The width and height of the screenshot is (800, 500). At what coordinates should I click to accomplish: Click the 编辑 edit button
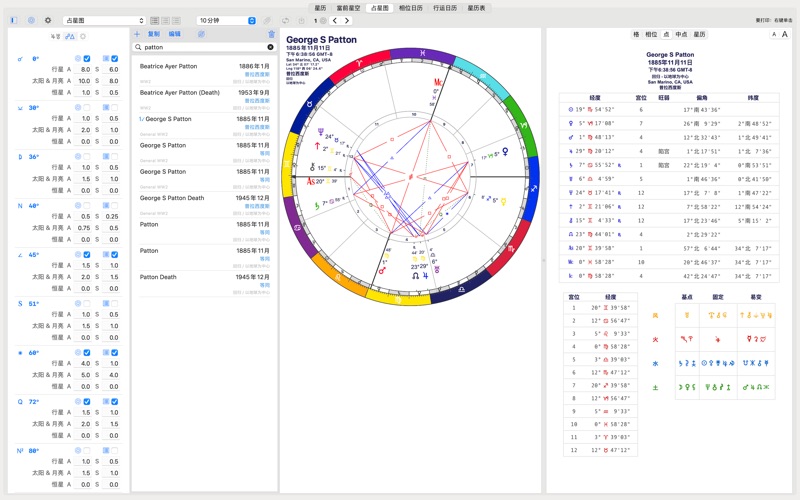click(x=175, y=34)
